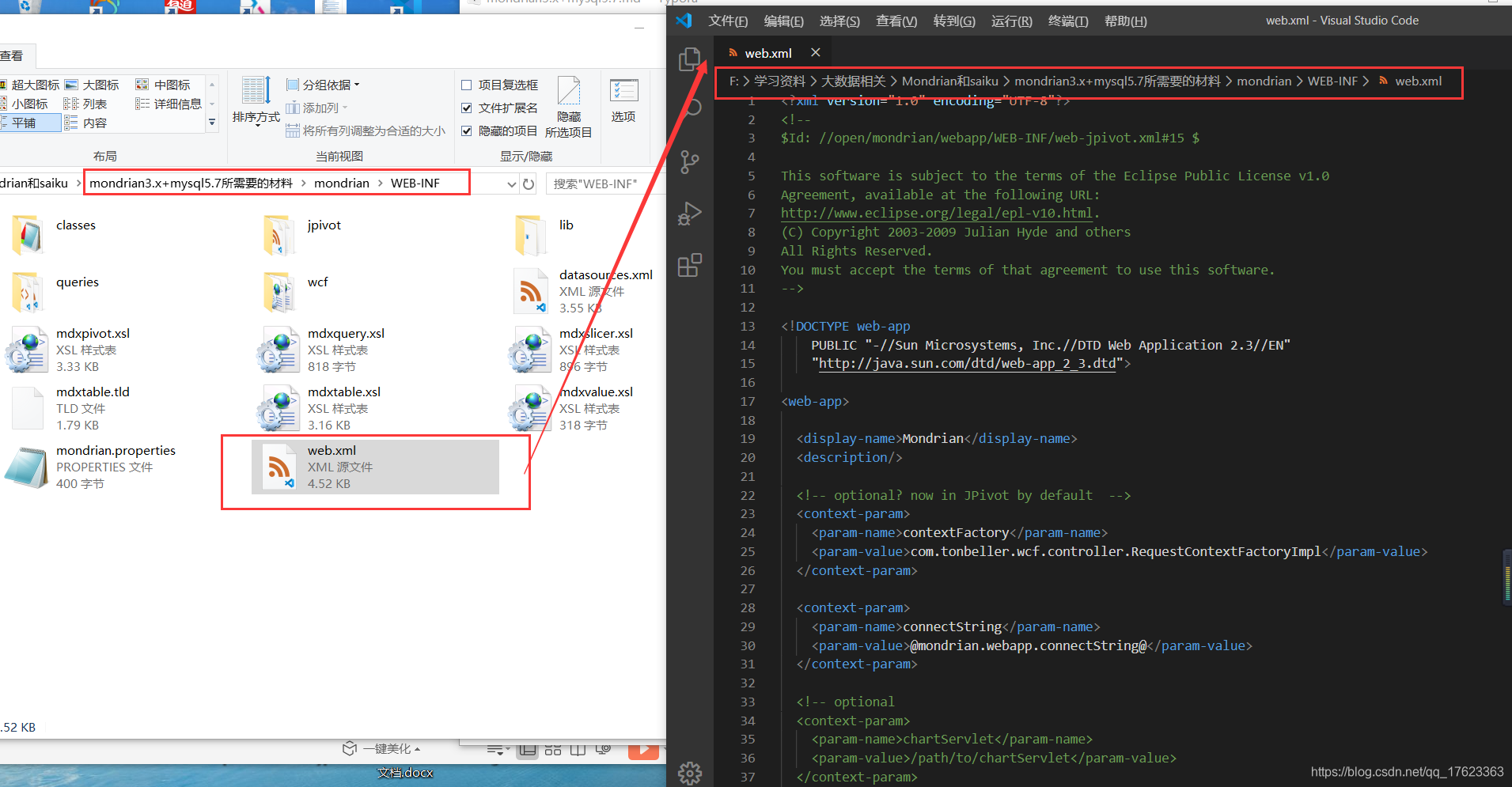This screenshot has height=787, width=1512.
Task: Open the 转到(G) menu
Action: [954, 21]
